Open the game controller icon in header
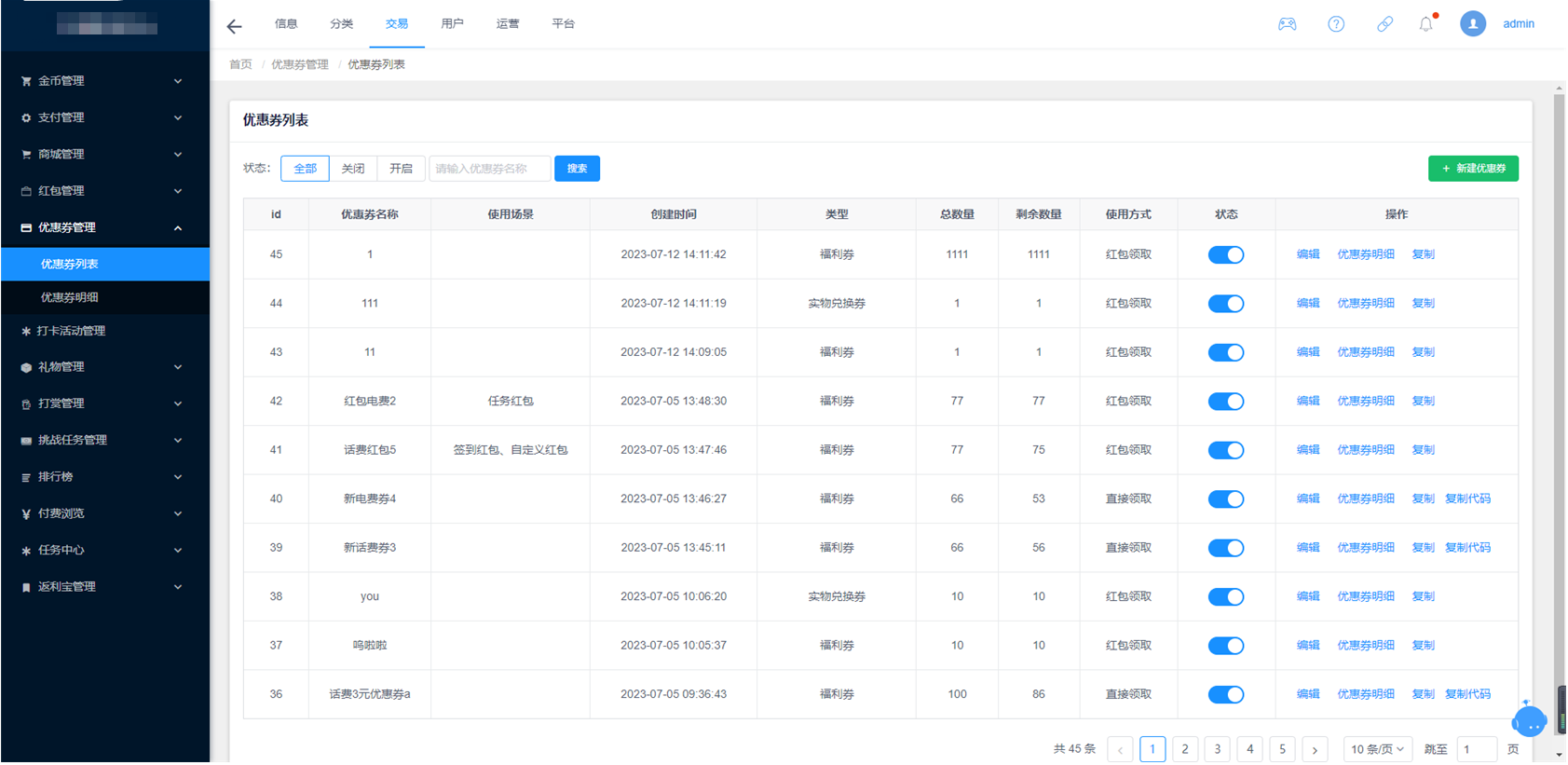The height and width of the screenshot is (765, 1568). coord(1287,24)
